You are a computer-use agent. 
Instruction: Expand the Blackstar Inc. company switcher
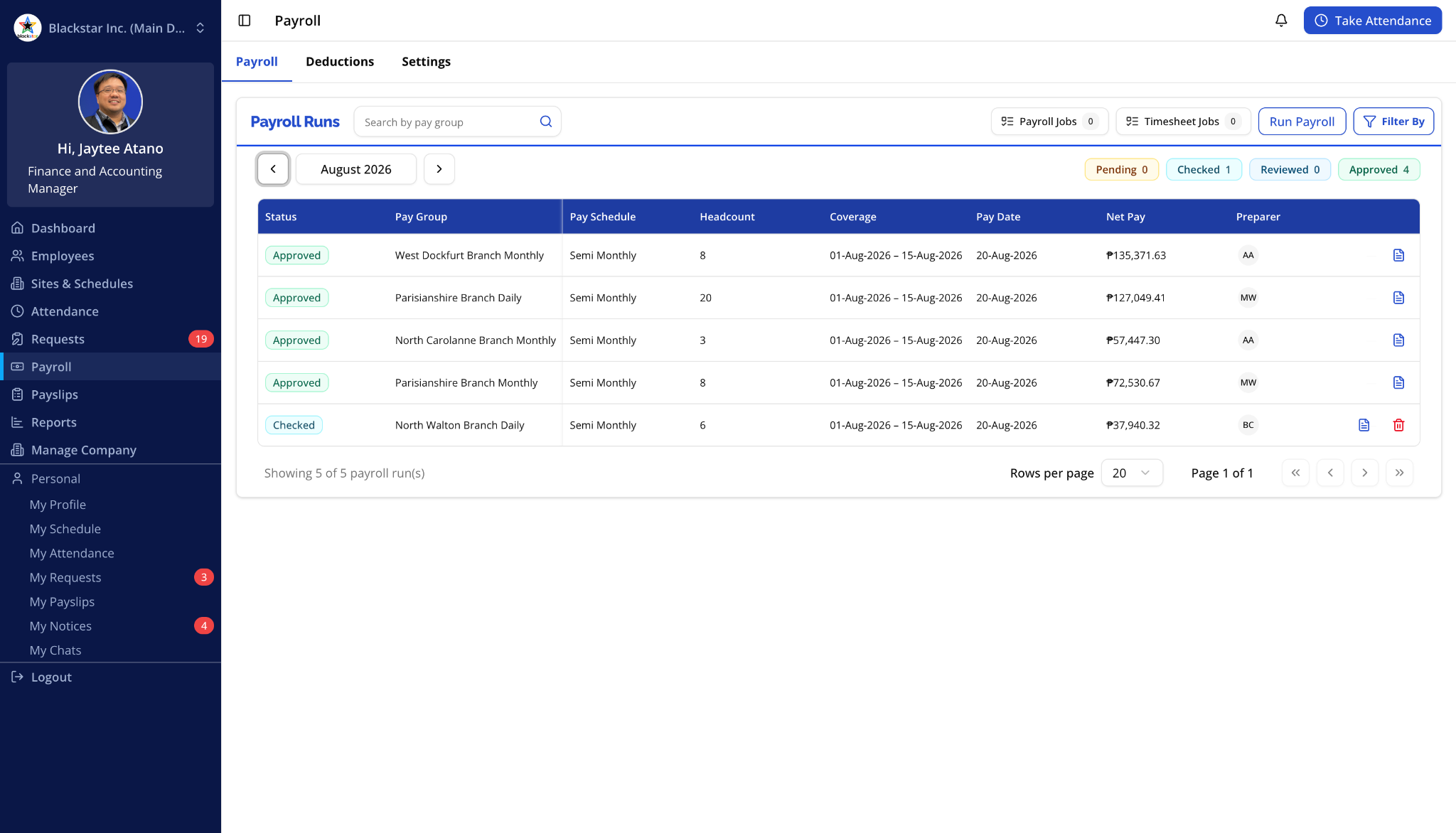click(x=110, y=28)
